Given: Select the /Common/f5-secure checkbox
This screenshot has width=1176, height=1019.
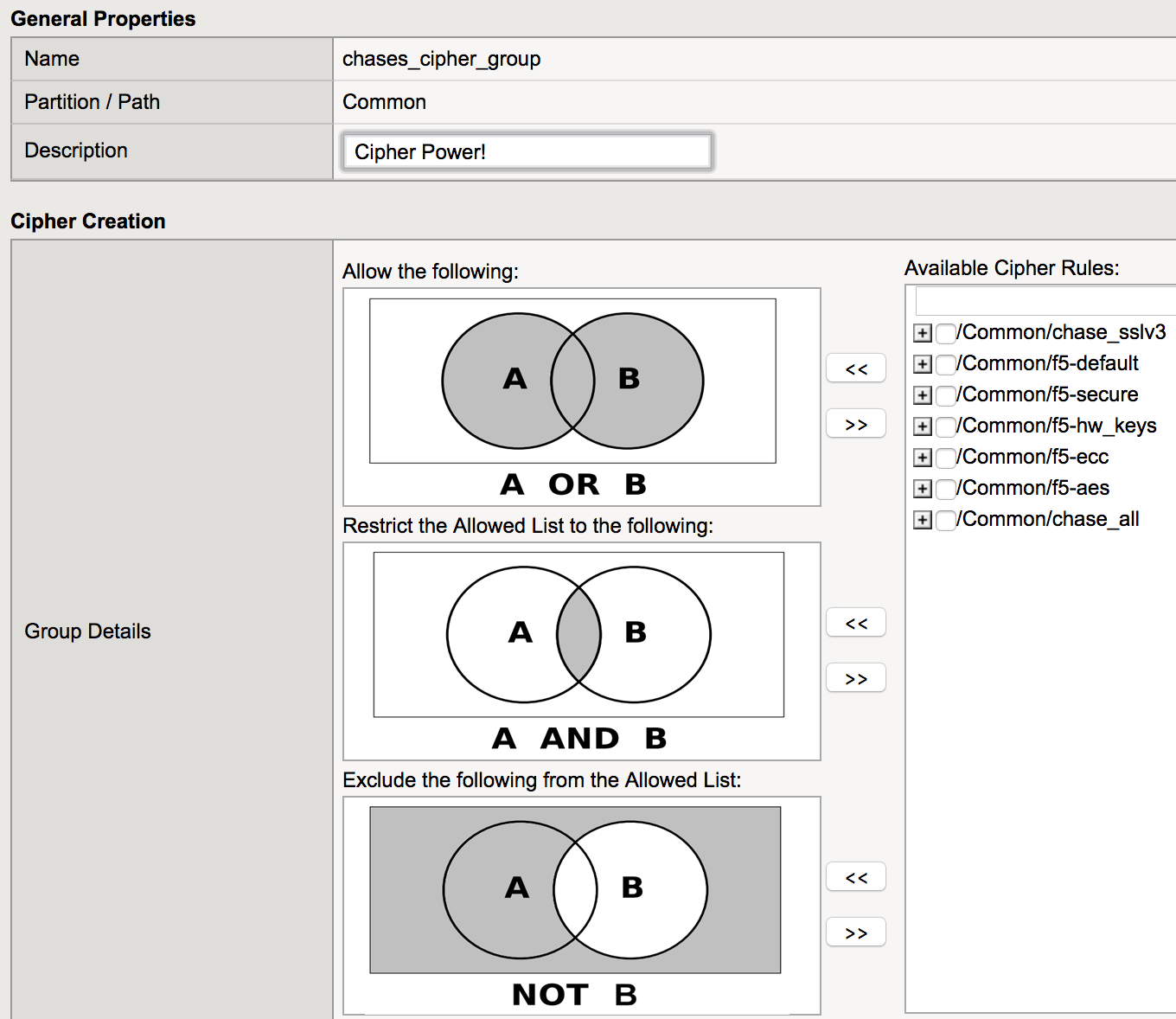Looking at the screenshot, I should point(946,395).
